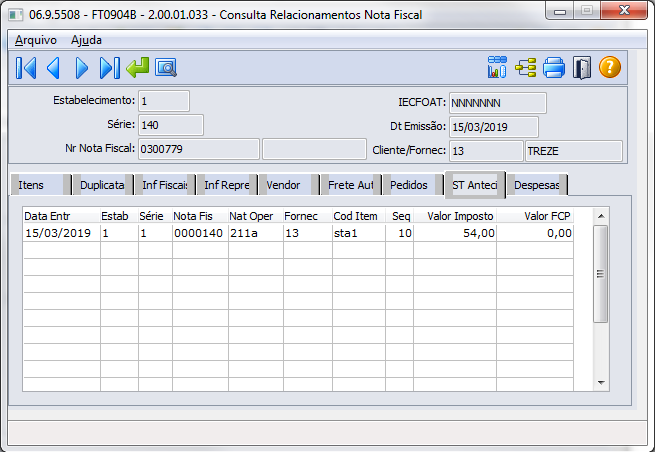
Task: Open the Arquivo menu
Action: coord(36,40)
